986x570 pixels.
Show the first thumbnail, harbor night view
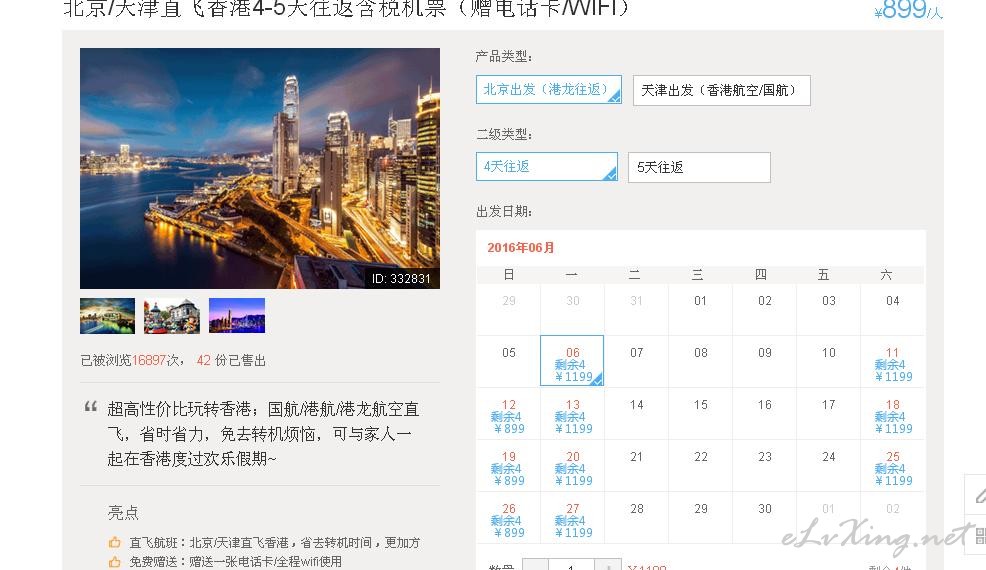coord(108,316)
